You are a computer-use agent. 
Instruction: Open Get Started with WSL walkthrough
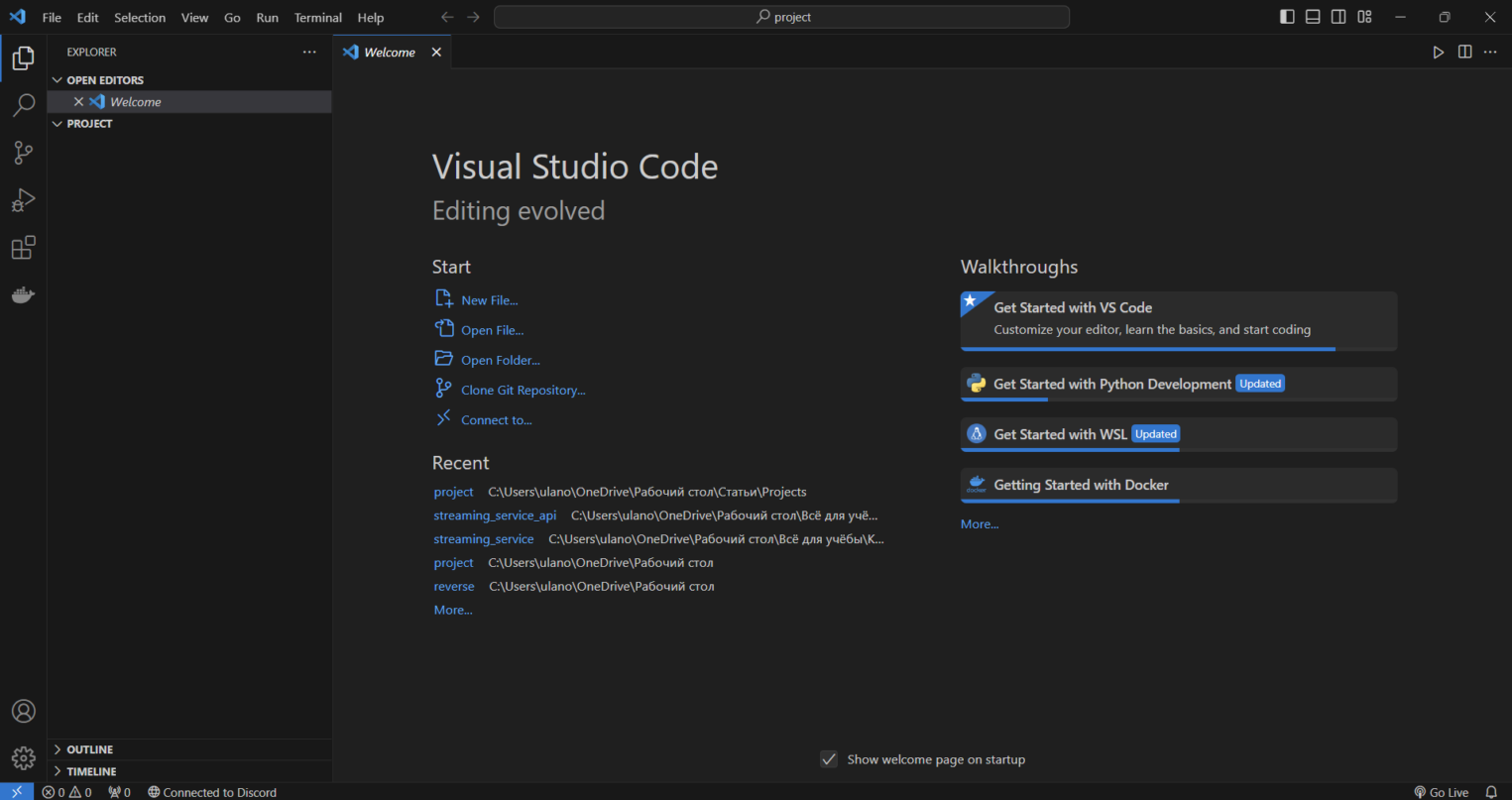click(x=1179, y=435)
